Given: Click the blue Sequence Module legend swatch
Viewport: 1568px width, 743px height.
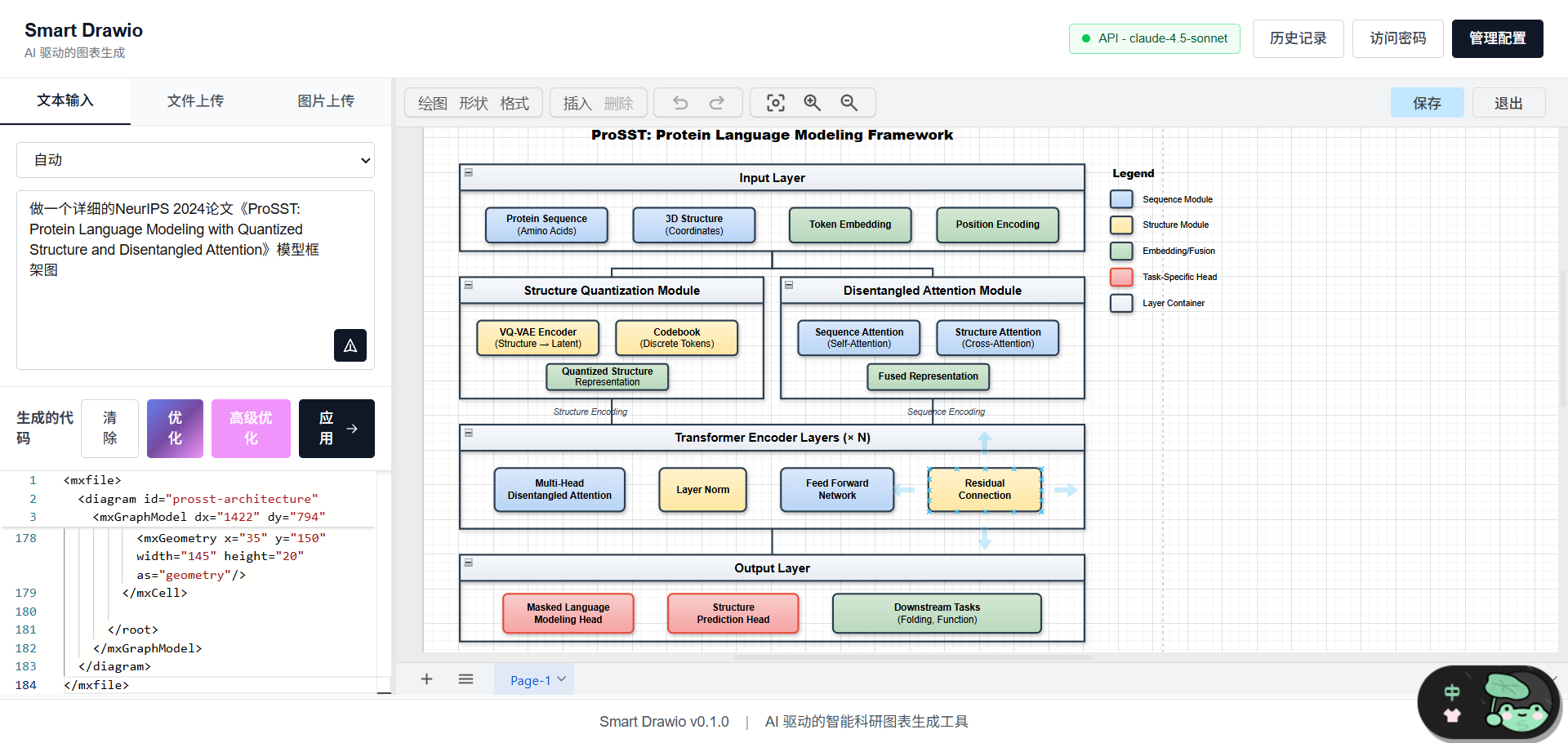Looking at the screenshot, I should click(x=1121, y=199).
